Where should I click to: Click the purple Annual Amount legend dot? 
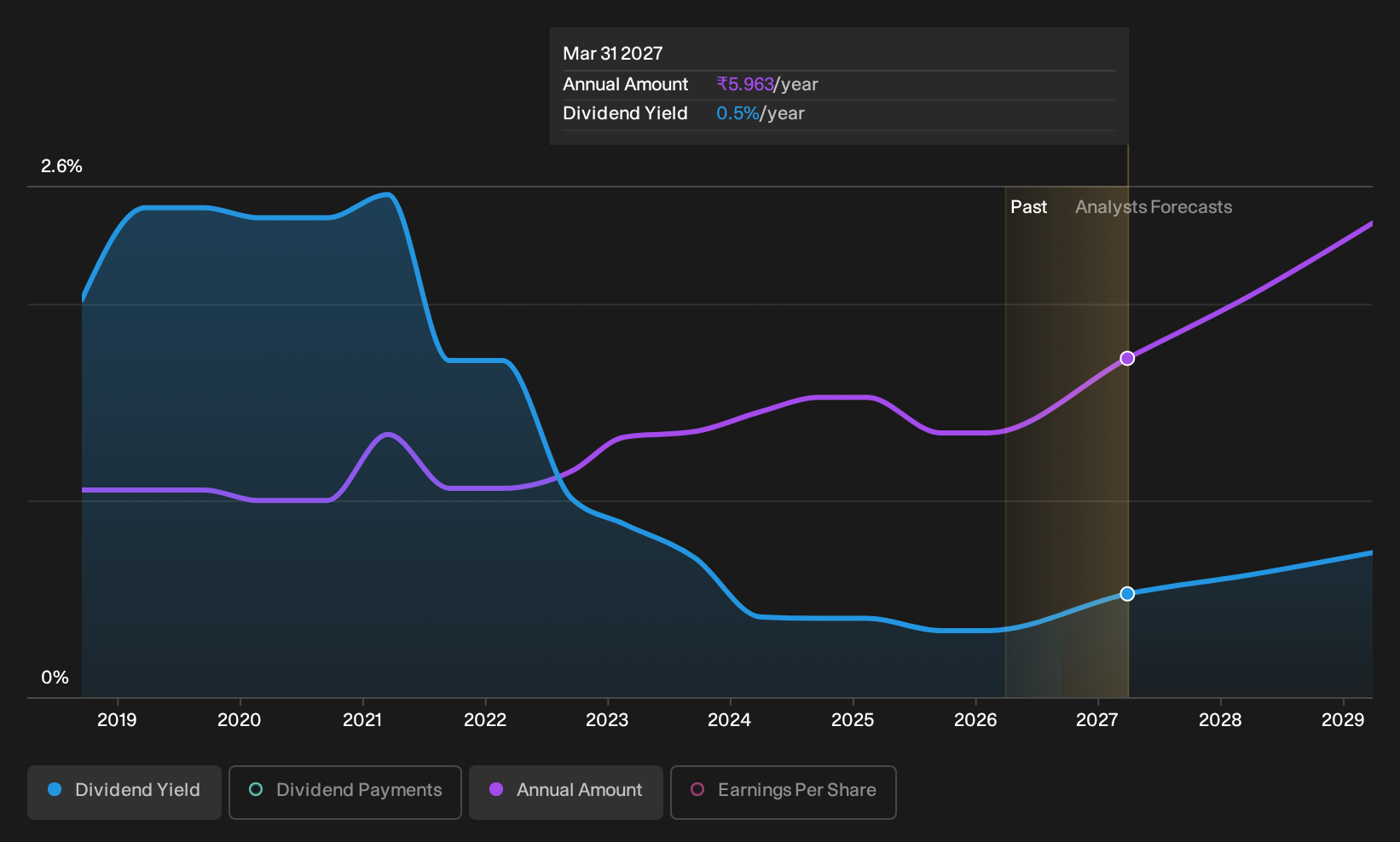point(496,789)
